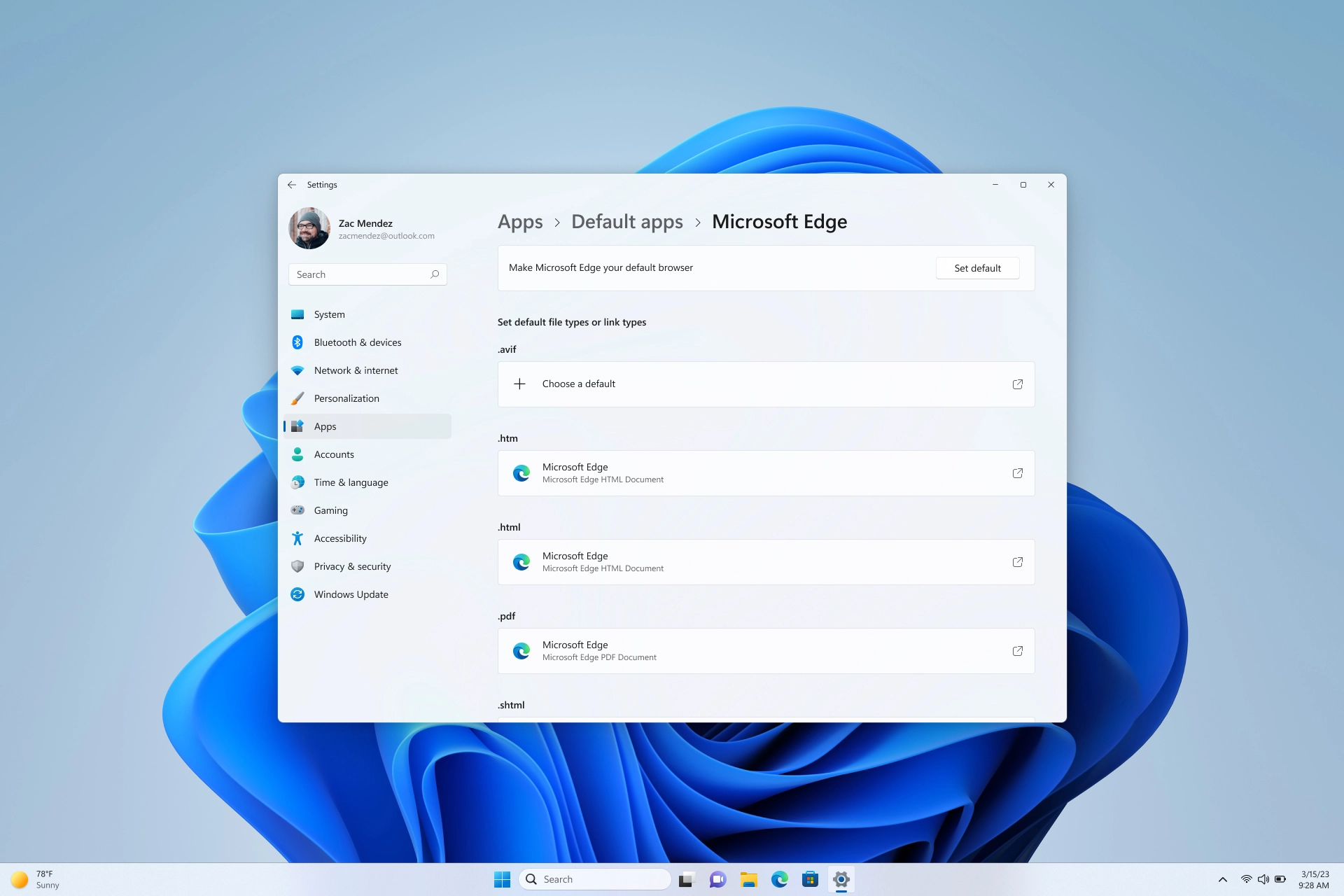The image size is (1344, 896).
Task: Click Time & language toggle option
Action: (351, 482)
